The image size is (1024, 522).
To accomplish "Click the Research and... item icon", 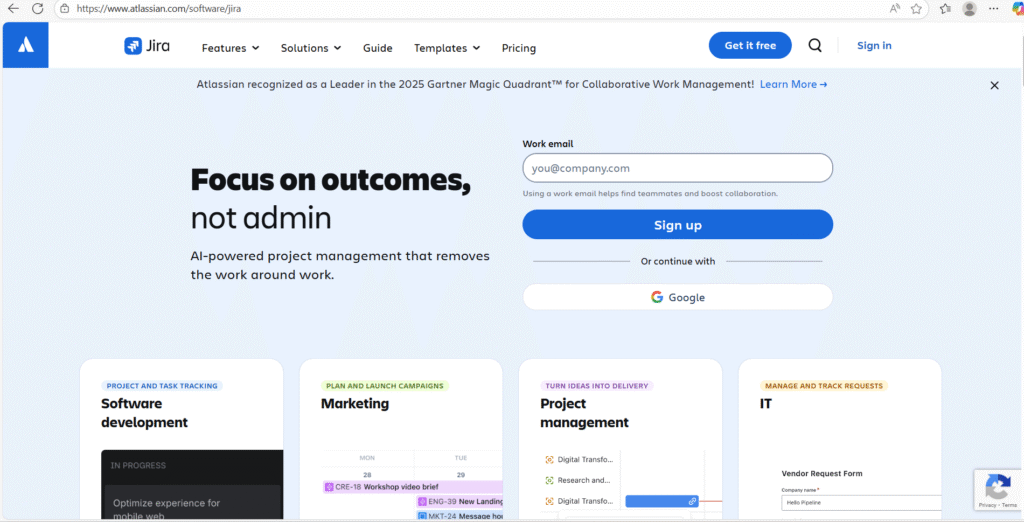I will 549,480.
